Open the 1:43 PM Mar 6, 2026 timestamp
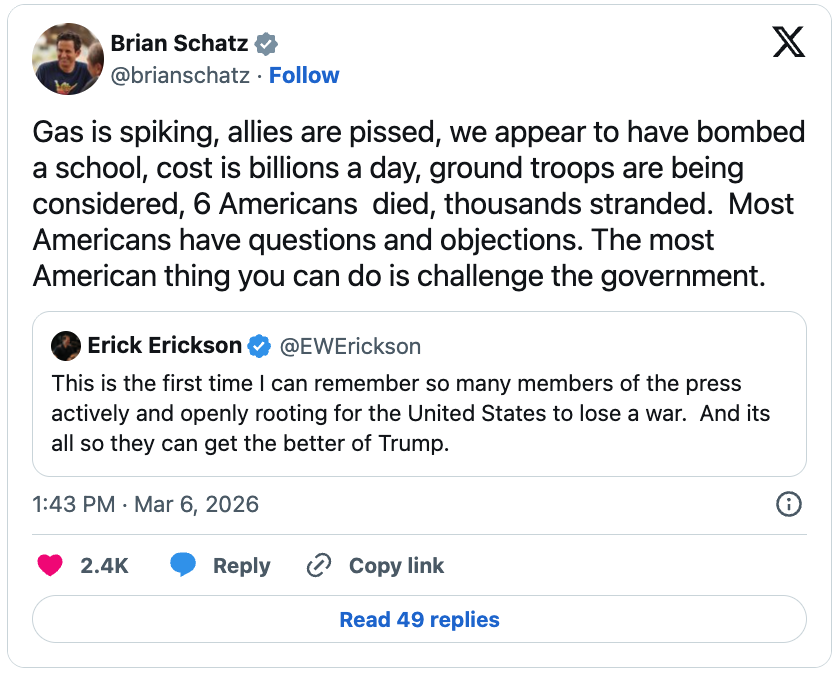 [x=146, y=504]
